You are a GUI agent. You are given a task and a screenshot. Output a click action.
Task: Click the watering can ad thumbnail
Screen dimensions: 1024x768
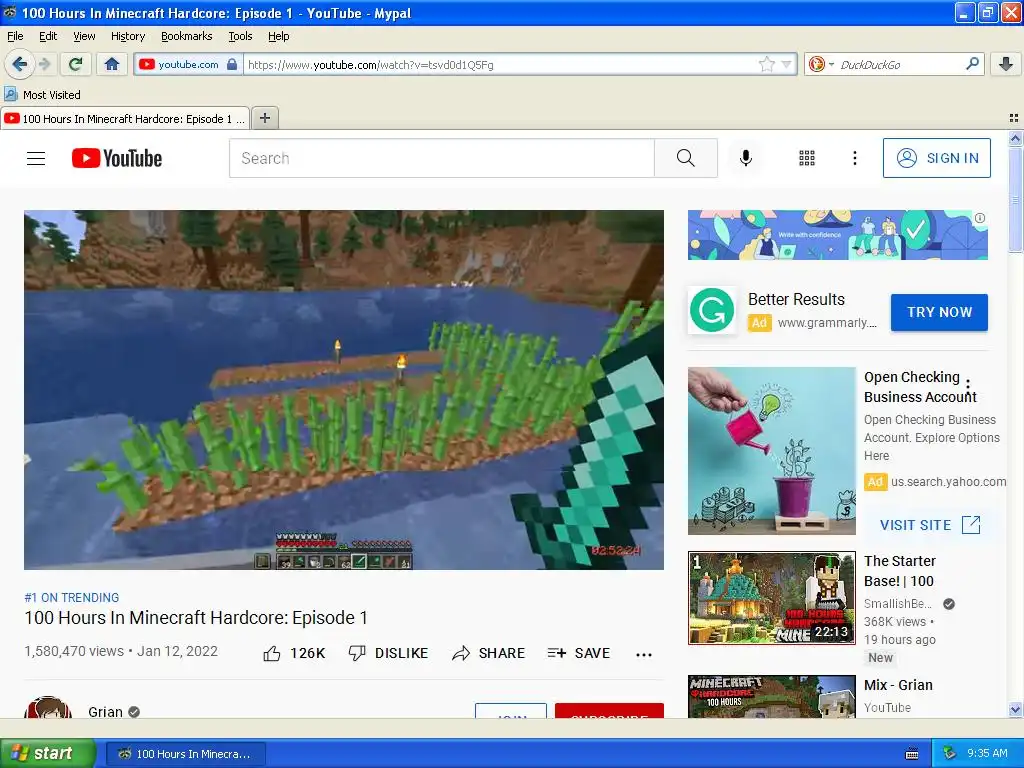pos(771,451)
